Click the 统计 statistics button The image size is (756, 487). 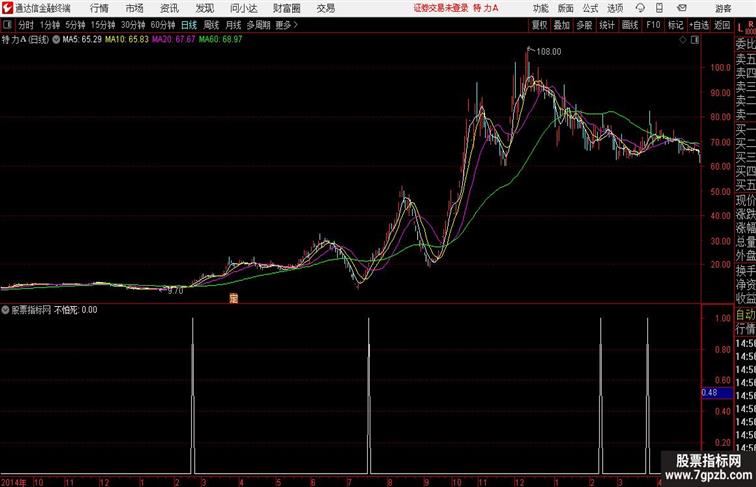(607, 25)
